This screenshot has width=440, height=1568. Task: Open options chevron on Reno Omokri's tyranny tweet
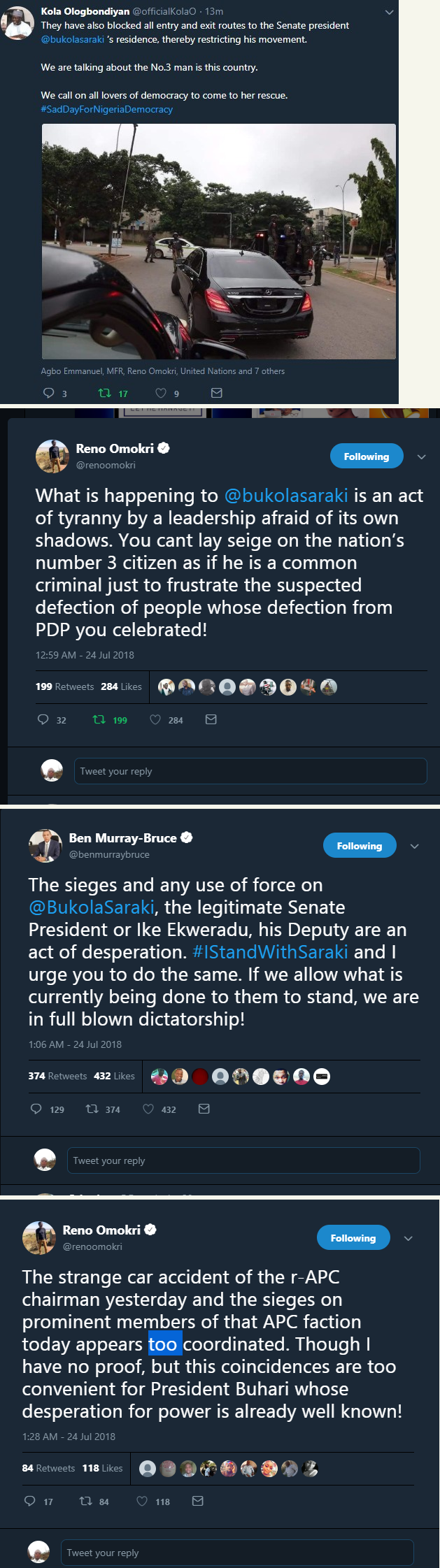(x=421, y=456)
